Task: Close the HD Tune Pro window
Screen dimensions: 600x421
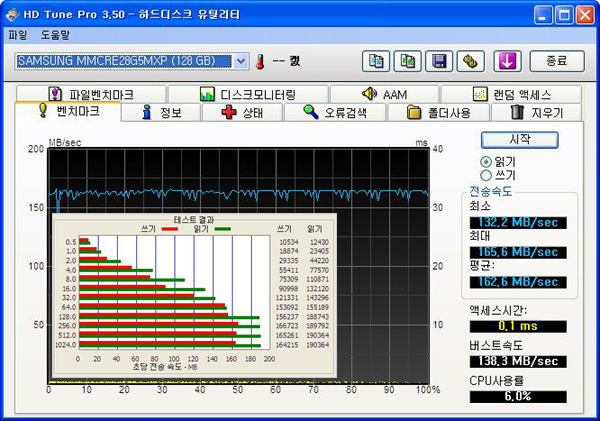Action: click(x=585, y=15)
